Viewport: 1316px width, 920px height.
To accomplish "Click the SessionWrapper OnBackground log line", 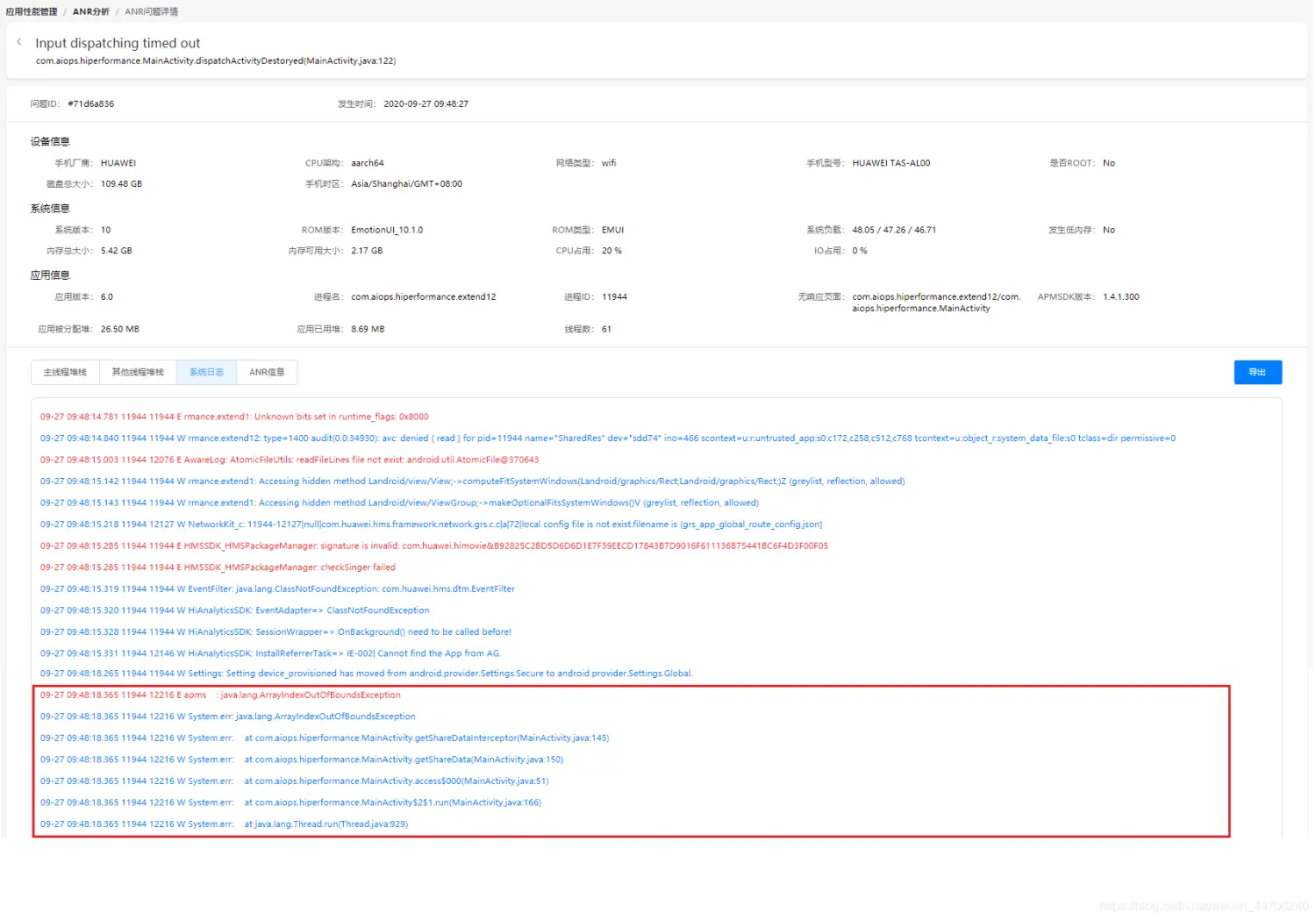I will (275, 632).
